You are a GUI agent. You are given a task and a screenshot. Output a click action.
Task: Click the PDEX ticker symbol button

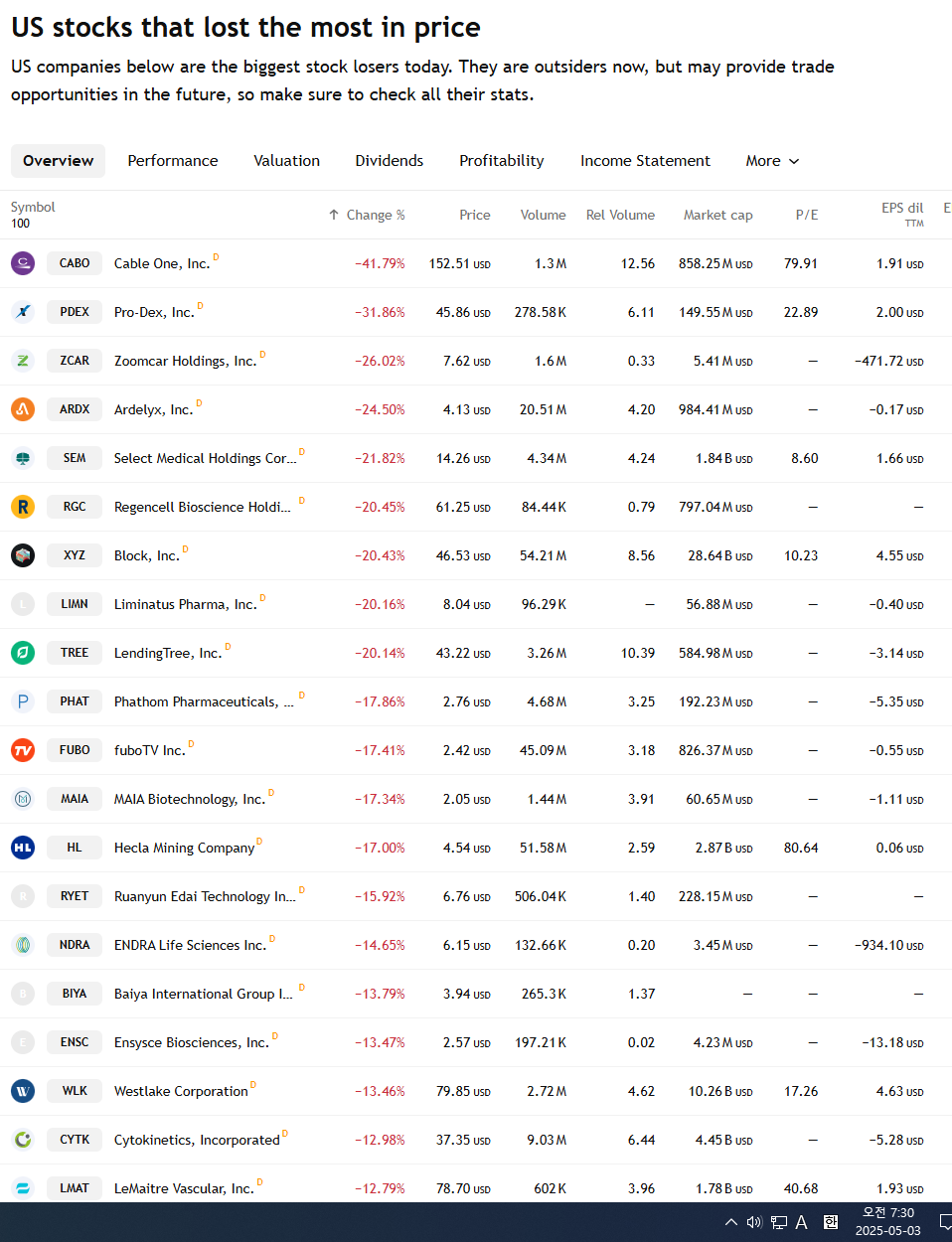[x=75, y=312]
